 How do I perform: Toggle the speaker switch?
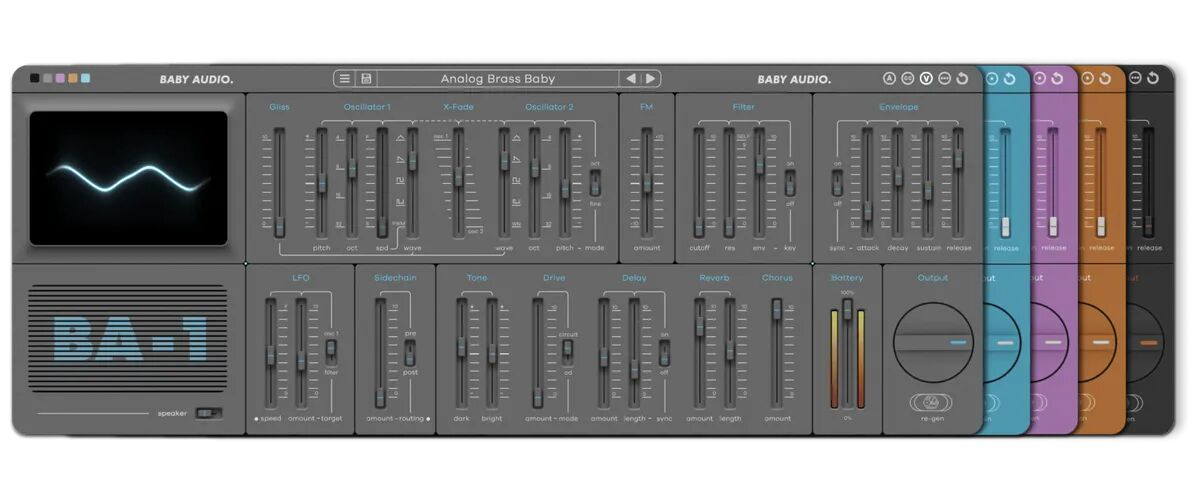tap(208, 412)
